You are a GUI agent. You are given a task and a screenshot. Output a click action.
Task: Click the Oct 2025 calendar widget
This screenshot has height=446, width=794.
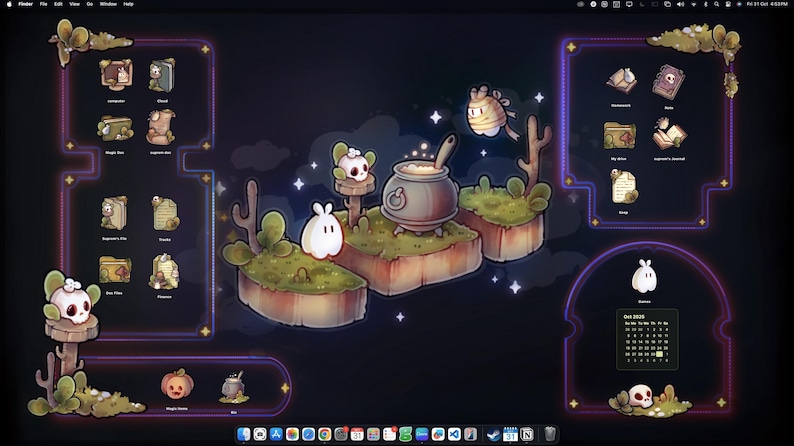[647, 339]
